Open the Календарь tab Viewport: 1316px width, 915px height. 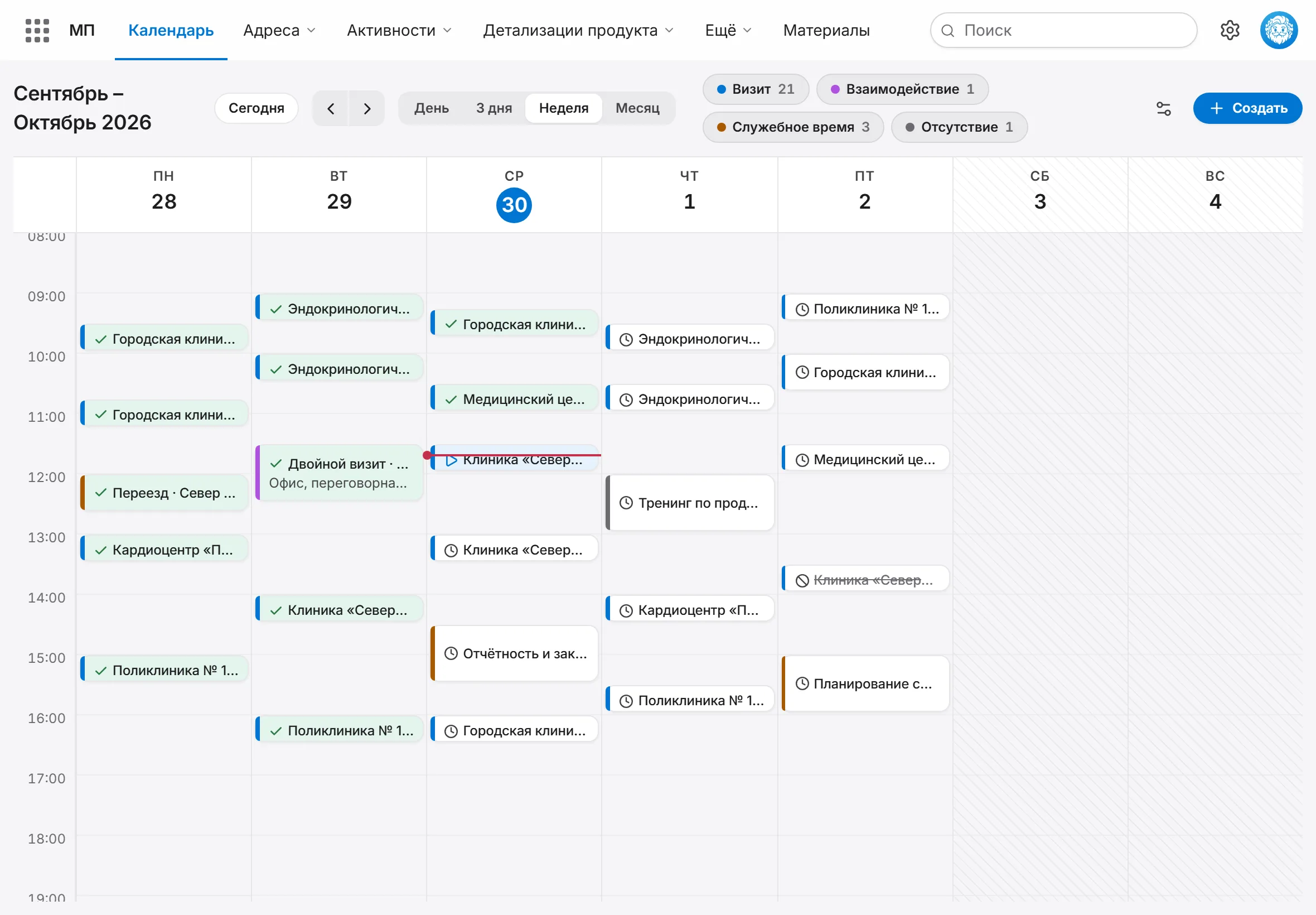[x=171, y=30]
